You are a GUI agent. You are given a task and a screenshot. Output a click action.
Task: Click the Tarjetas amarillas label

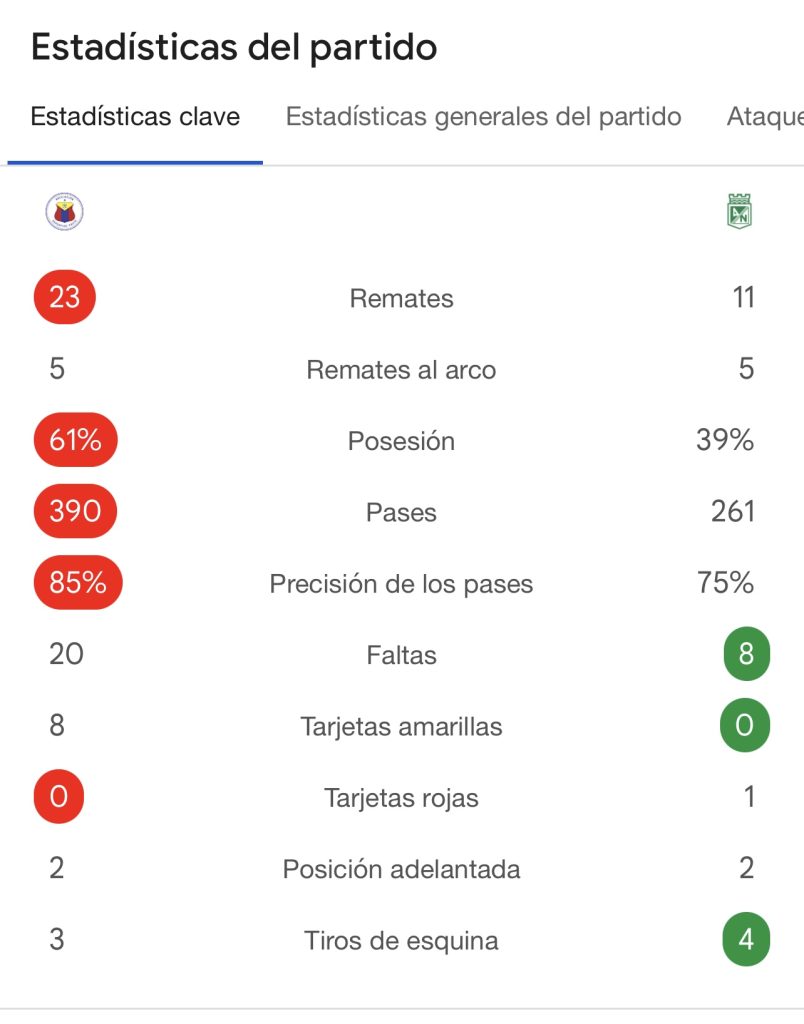click(x=401, y=727)
